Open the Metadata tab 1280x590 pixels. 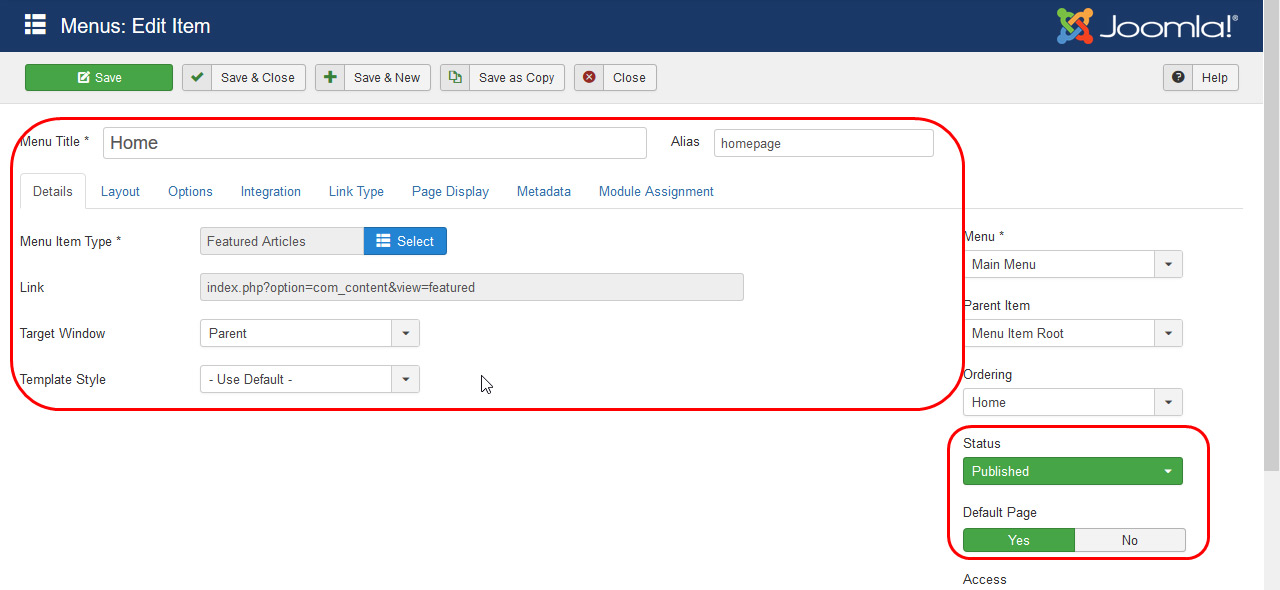click(x=543, y=191)
